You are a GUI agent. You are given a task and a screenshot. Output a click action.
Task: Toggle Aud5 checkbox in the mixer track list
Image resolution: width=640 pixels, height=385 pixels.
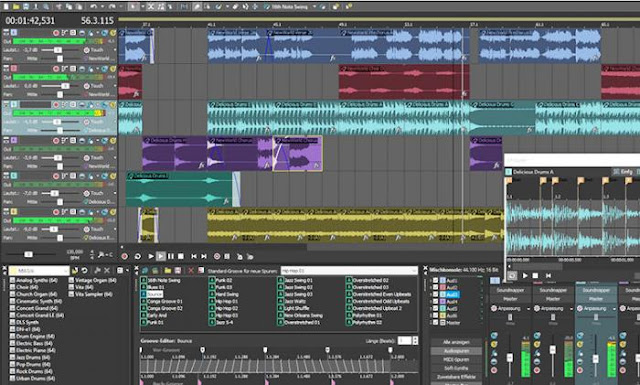click(x=436, y=308)
